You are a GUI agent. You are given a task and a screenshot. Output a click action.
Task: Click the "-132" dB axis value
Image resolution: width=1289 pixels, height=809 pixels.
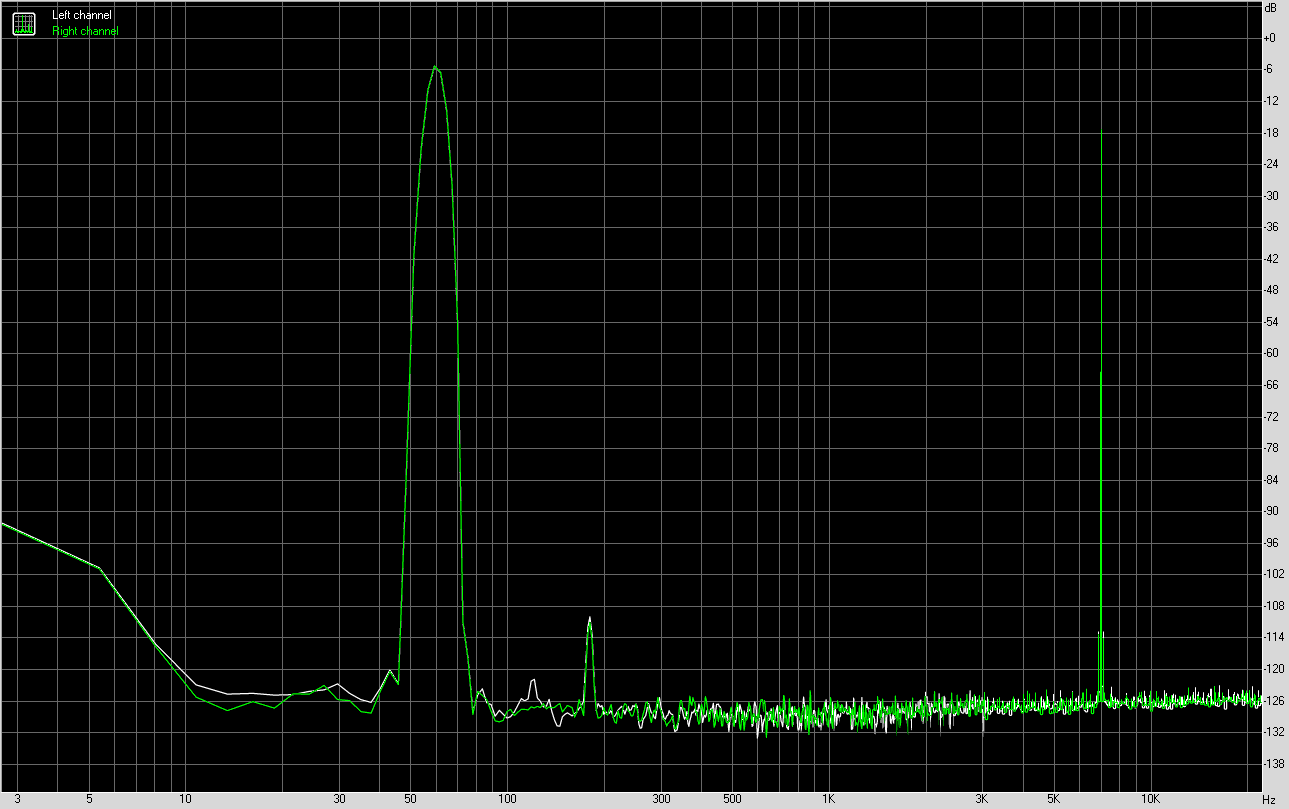point(1274,731)
